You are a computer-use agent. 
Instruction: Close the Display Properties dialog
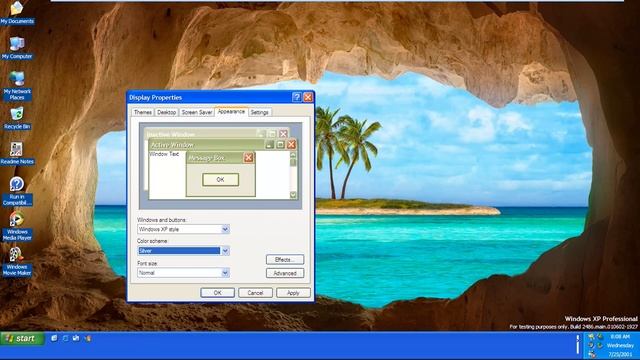(x=308, y=97)
